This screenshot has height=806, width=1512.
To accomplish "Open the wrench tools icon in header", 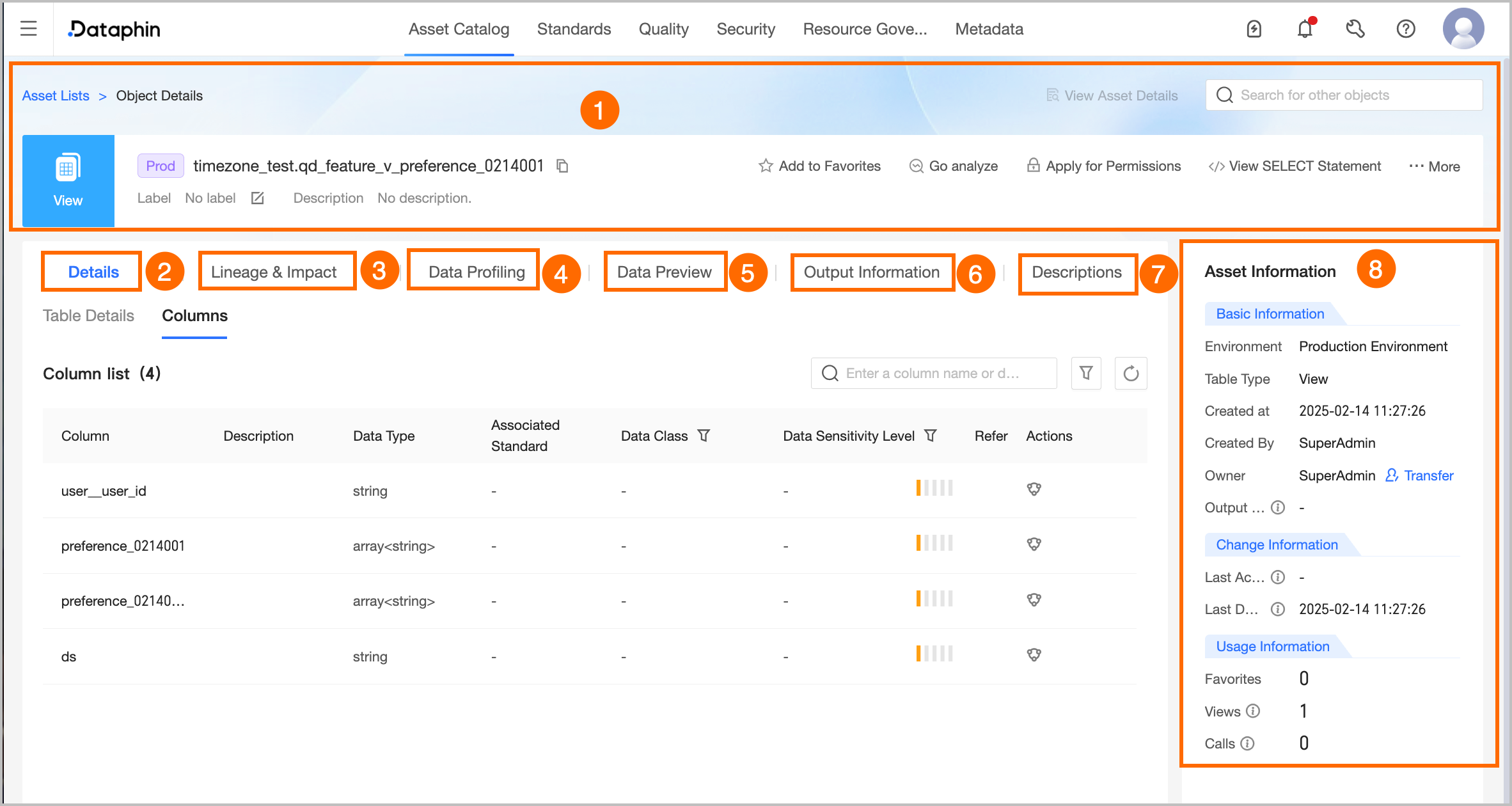I will pos(1355,29).
